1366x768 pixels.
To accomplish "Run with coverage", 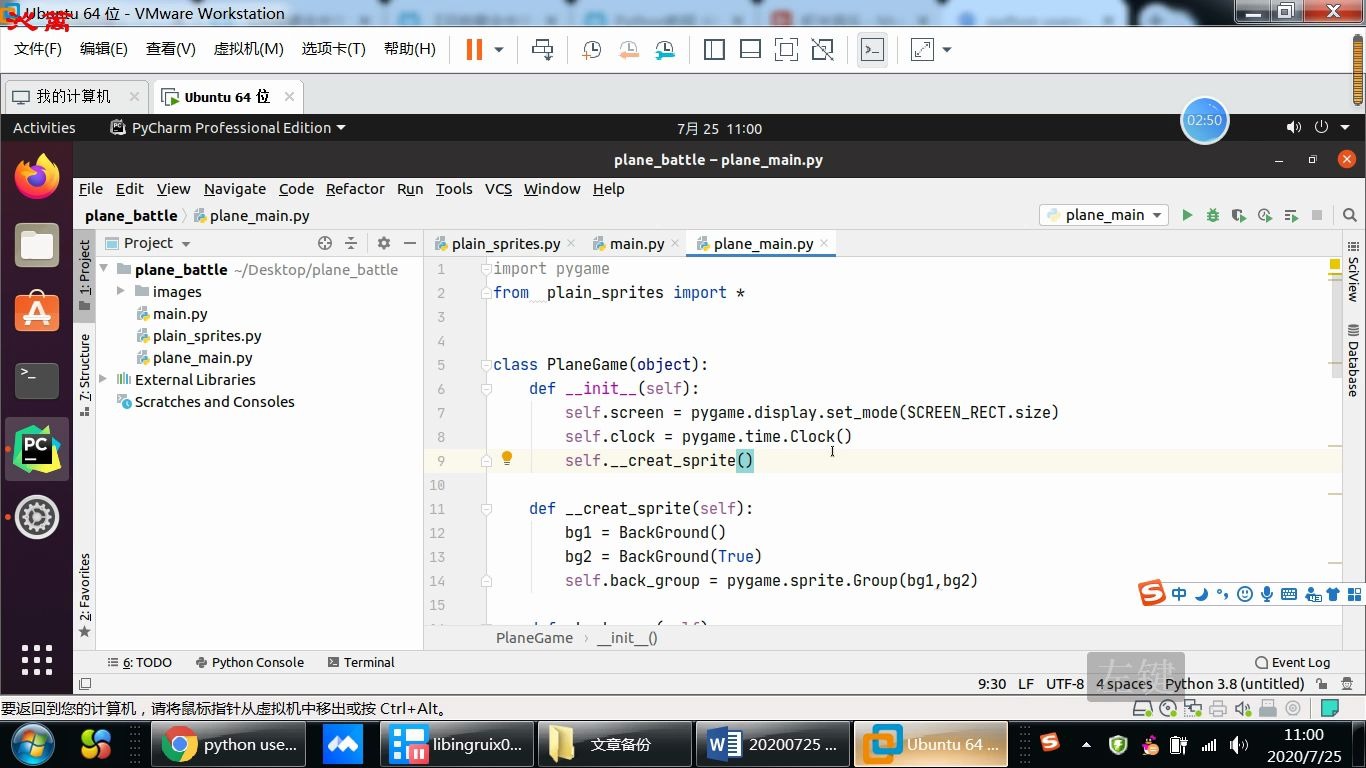I will (x=1237, y=215).
